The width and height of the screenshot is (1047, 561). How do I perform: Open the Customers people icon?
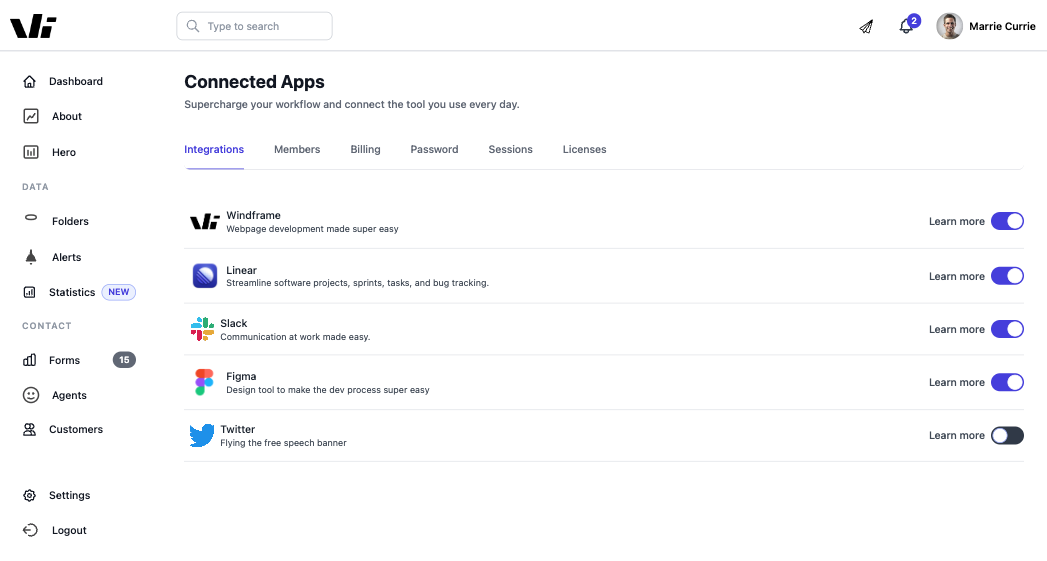point(29,429)
